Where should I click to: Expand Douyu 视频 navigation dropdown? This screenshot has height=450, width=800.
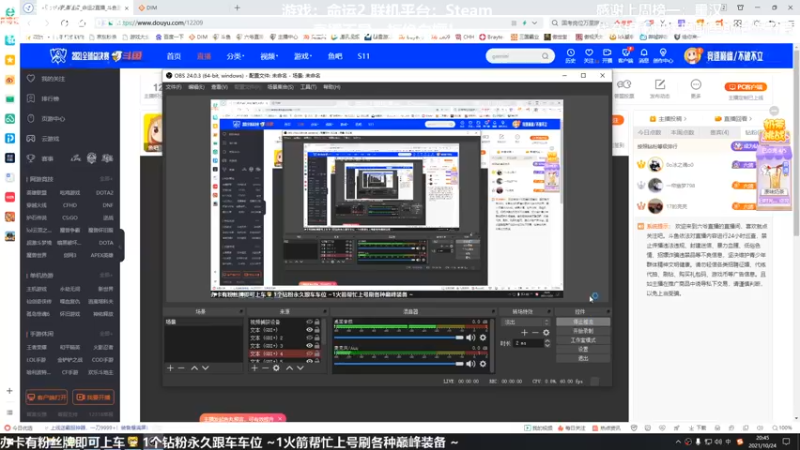pyautogui.click(x=269, y=56)
